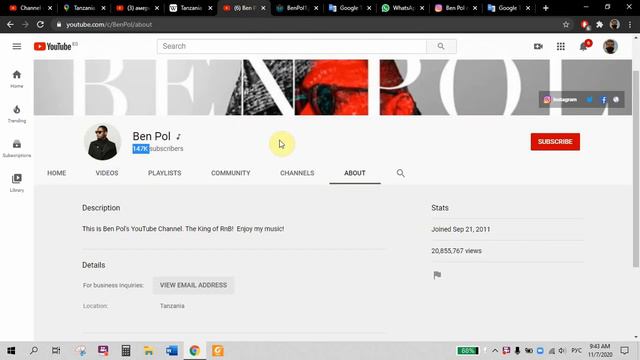Open the create video camera icon
640x360 pixels.
538,46
